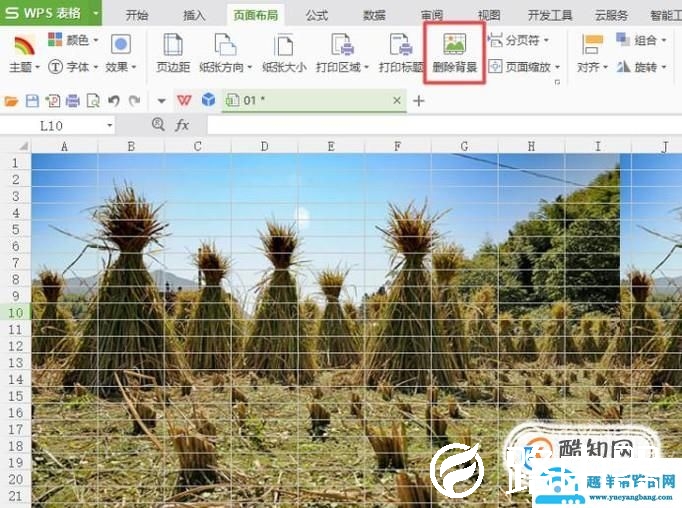Screen dimensions: 682x508
Task: Select row 1 header
Action: [15, 163]
